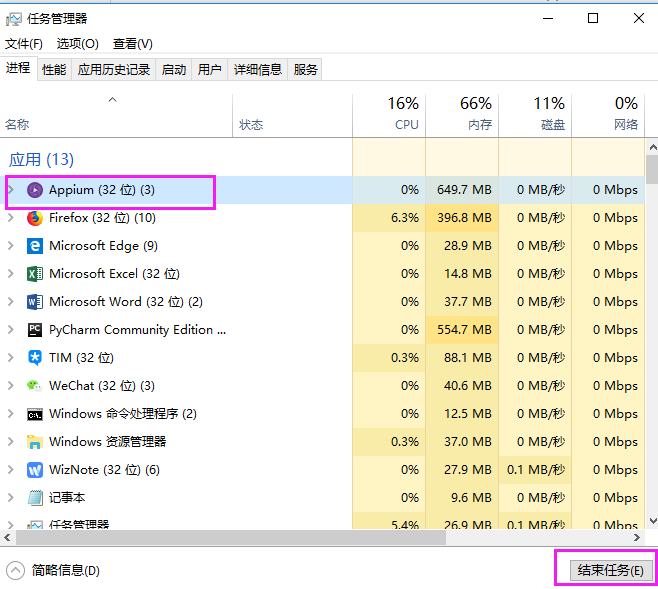Viewport: 658px width, 589px height.
Task: Click the Appium app icon
Action: [35, 190]
